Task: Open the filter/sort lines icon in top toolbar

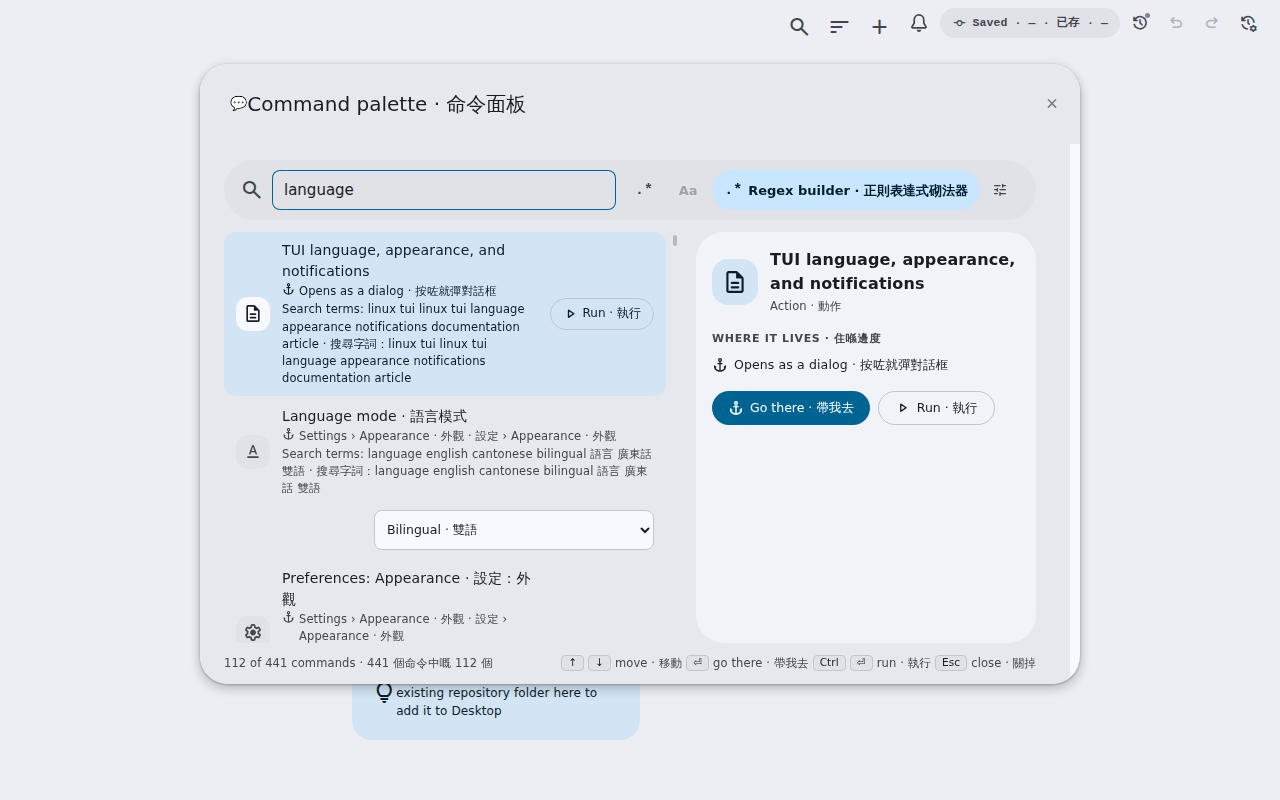Action: point(839,27)
